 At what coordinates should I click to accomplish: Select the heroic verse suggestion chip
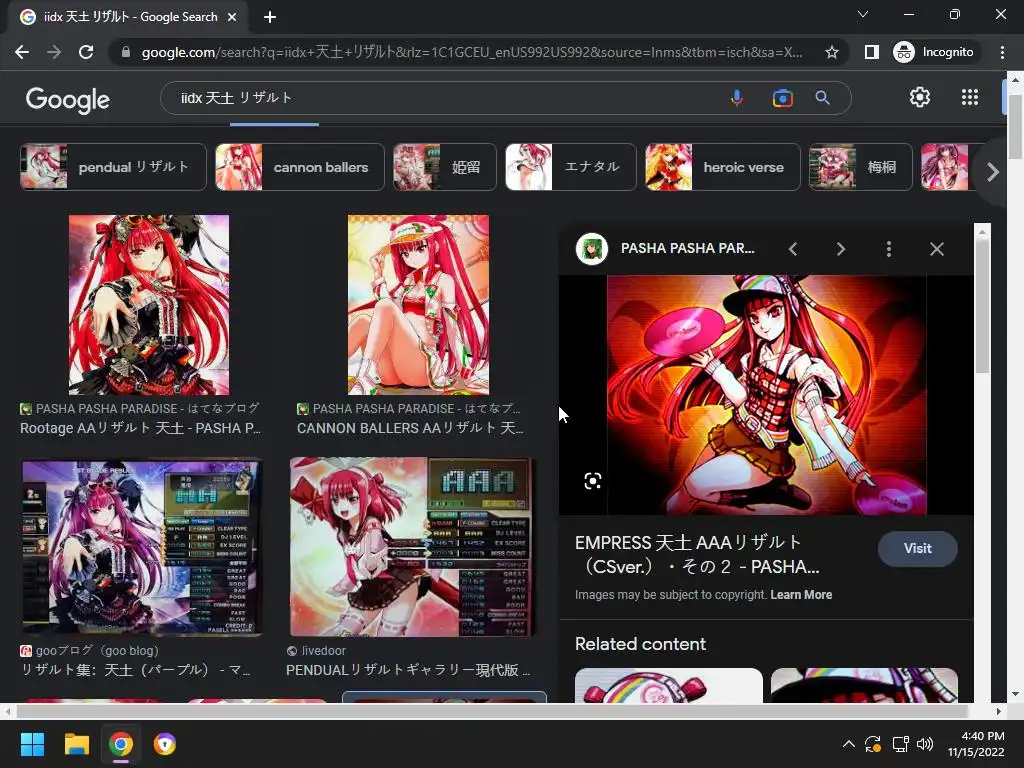point(722,167)
